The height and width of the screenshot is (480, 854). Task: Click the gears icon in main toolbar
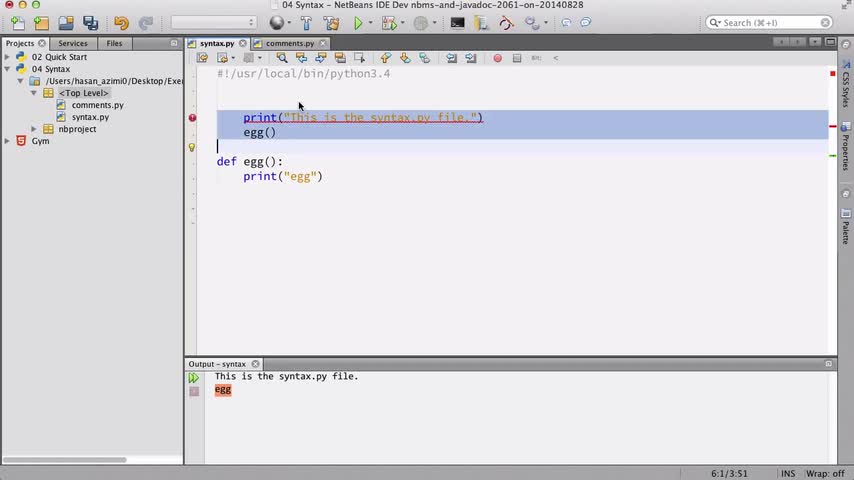(532, 23)
